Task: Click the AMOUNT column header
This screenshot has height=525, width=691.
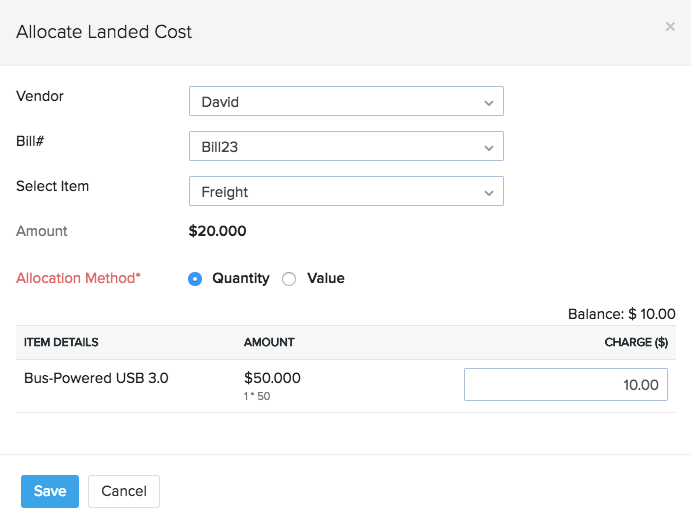Action: tap(269, 342)
